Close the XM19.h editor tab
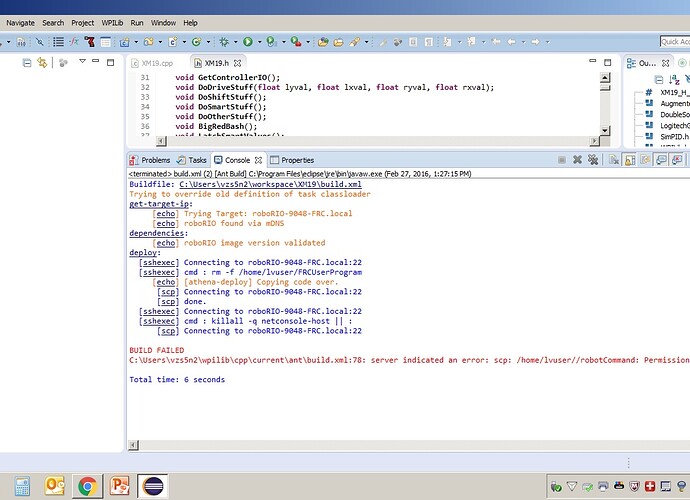The width and height of the screenshot is (690, 500). 237,63
